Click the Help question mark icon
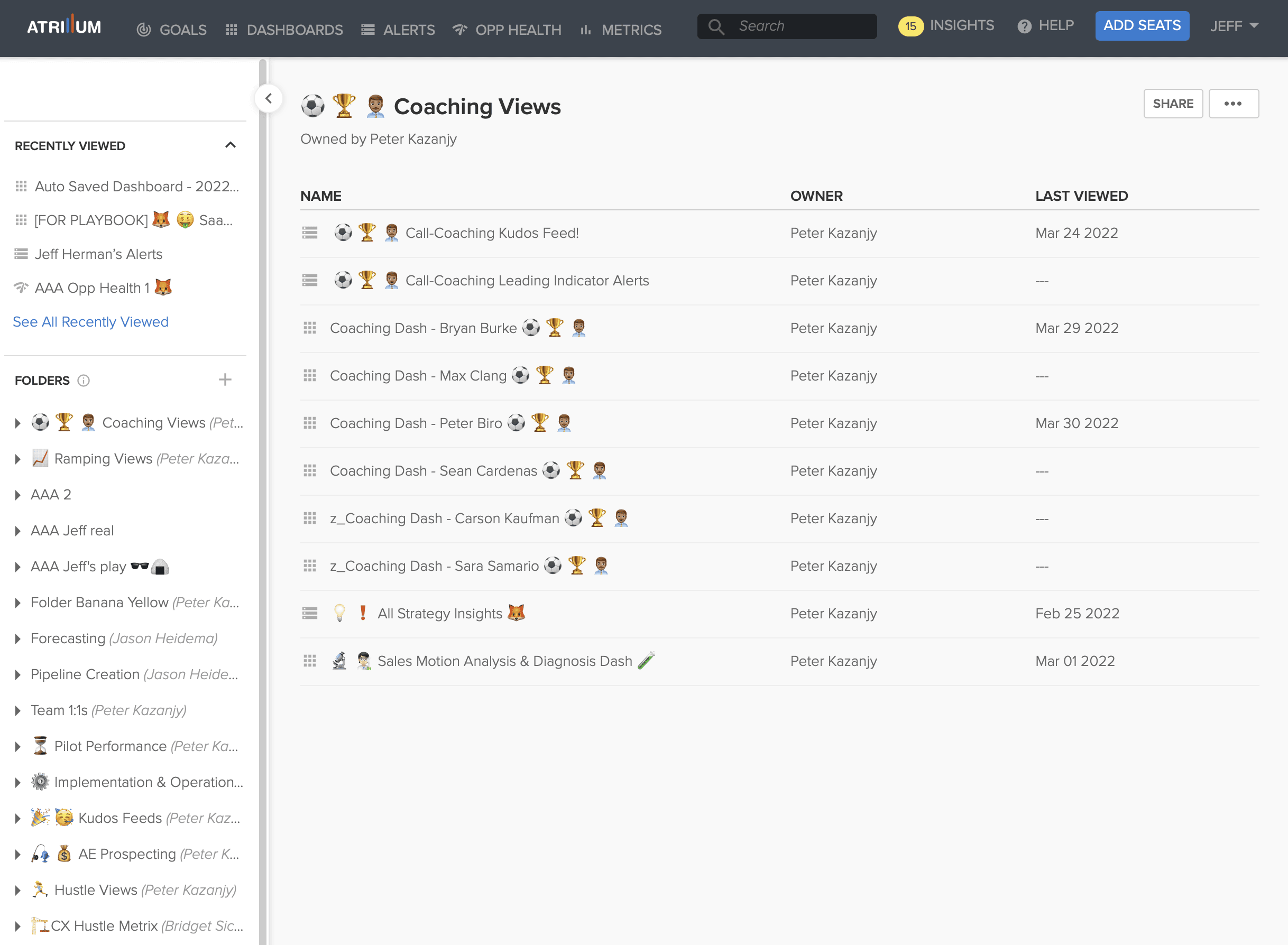This screenshot has width=1288, height=945. coord(1024,26)
